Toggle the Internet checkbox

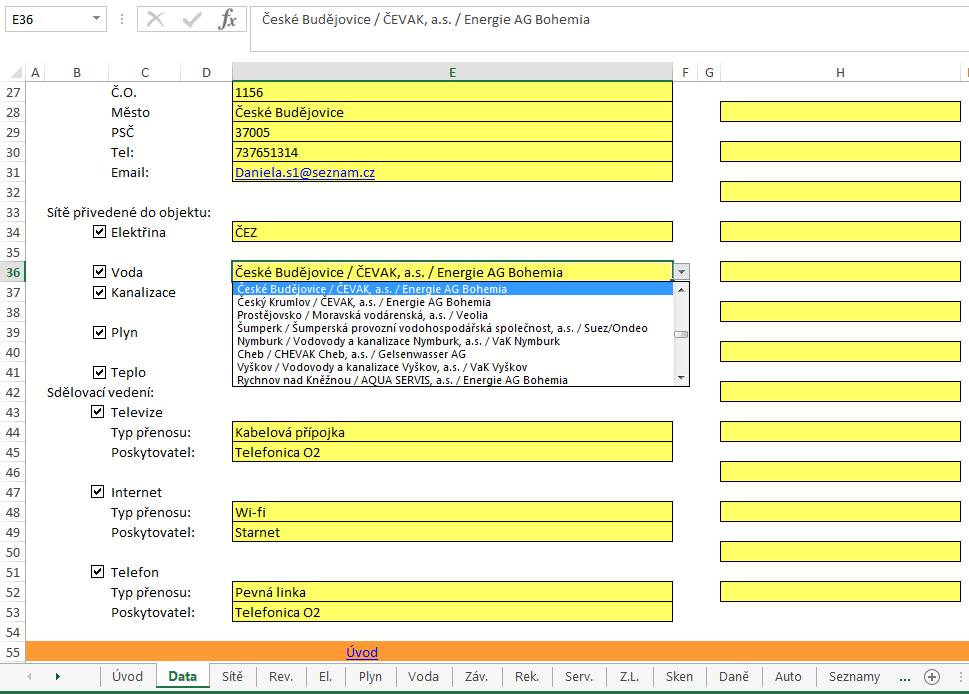[98, 492]
